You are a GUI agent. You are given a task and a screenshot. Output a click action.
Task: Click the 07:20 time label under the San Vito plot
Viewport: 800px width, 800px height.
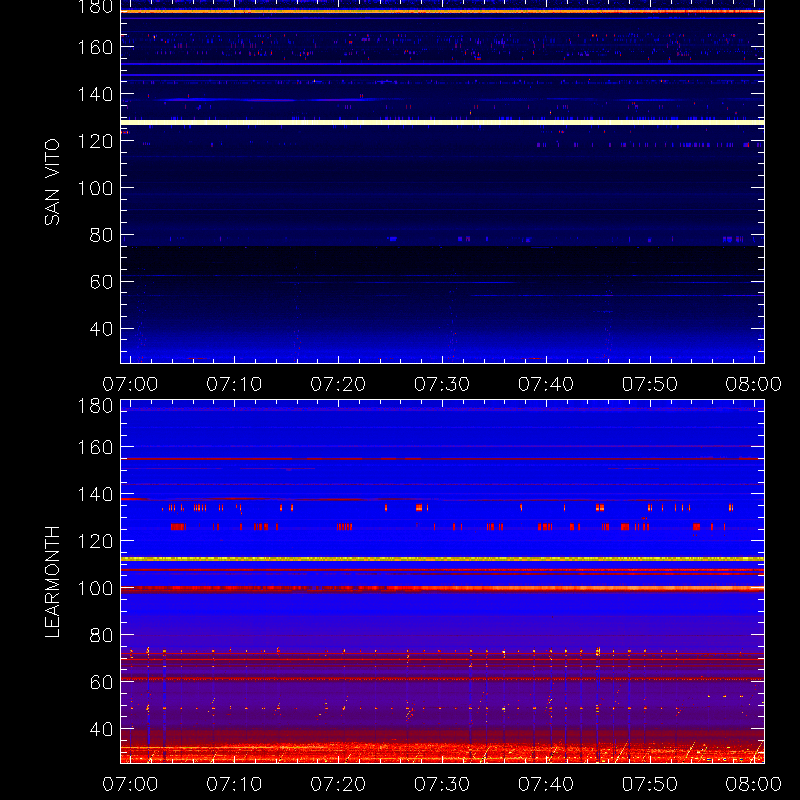coord(338,384)
